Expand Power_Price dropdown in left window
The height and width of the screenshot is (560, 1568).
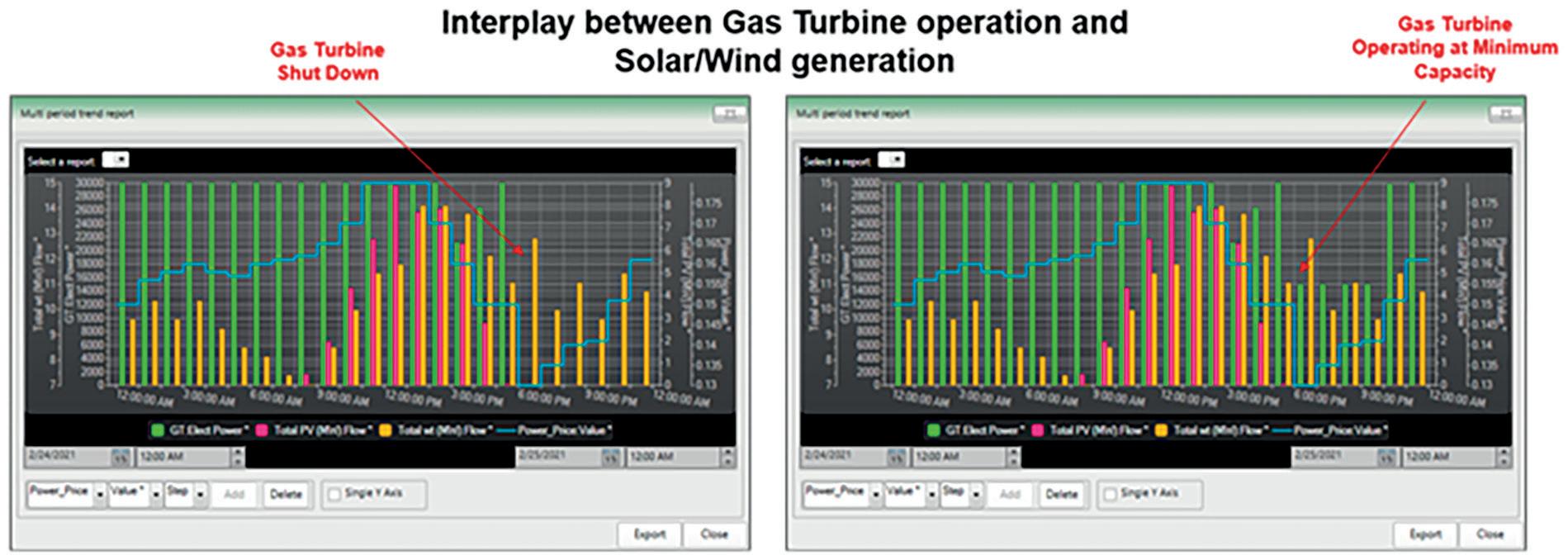pos(100,494)
